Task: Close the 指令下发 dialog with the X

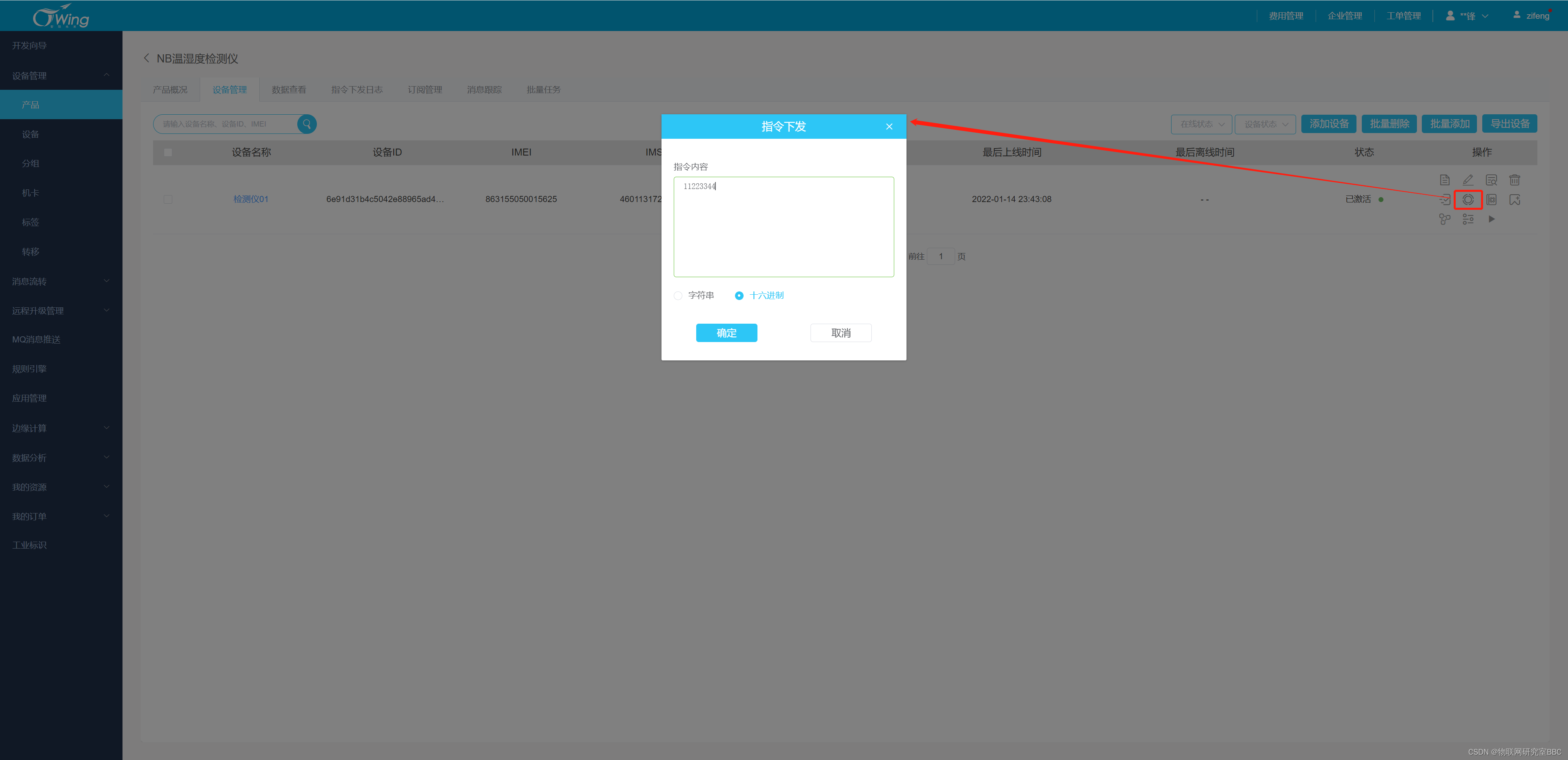Action: 889,127
